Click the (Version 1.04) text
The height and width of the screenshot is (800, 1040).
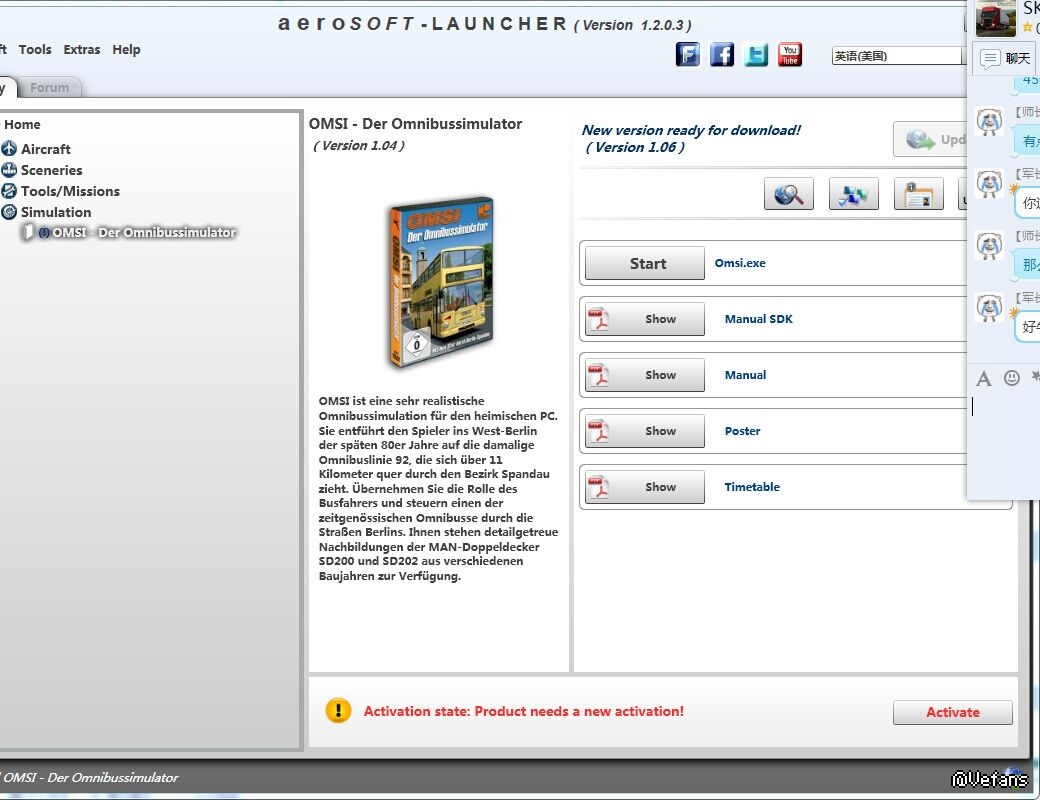click(x=358, y=145)
